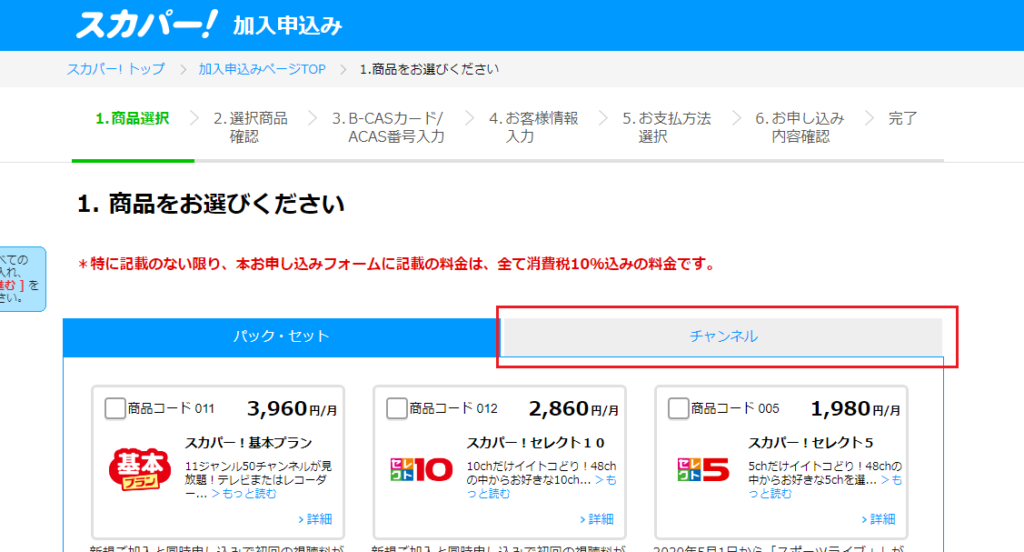1024x552 pixels.
Task: Switch to the チャンネル tab
Action: (x=723, y=337)
